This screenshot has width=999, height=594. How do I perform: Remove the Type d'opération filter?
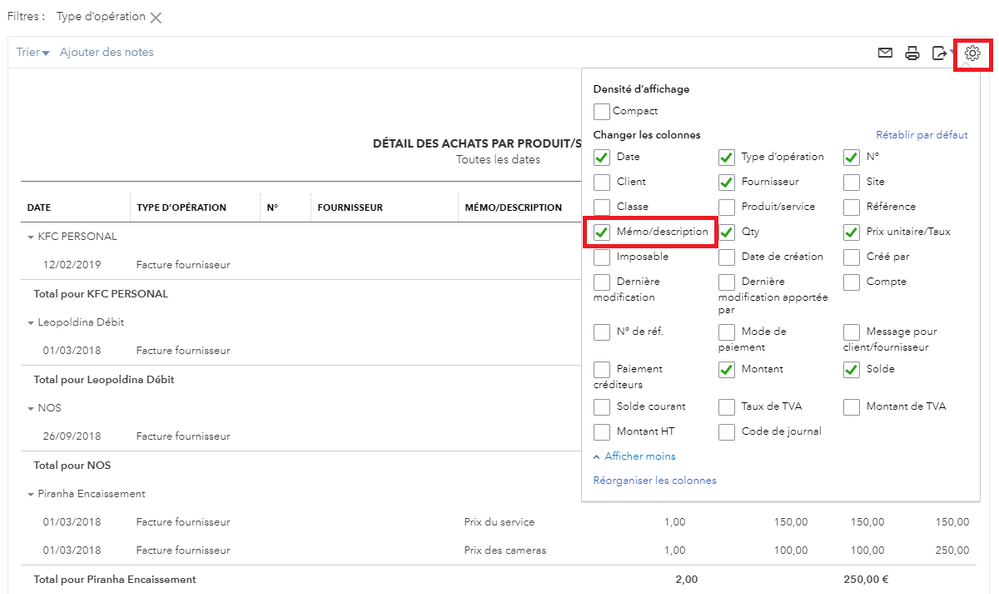pos(156,18)
